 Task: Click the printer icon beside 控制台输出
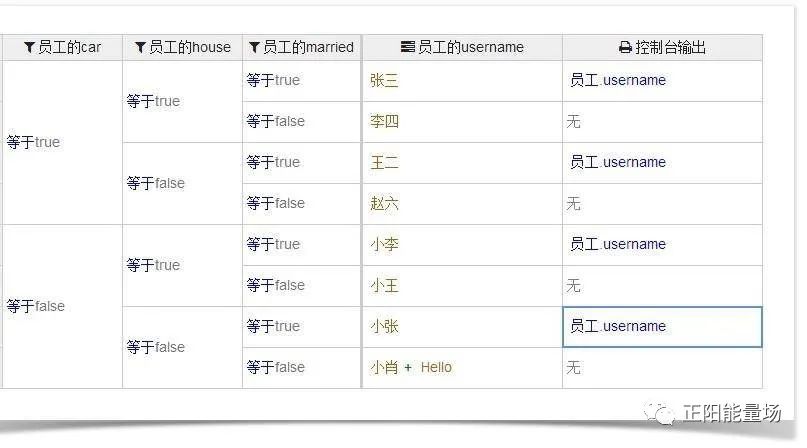click(x=625, y=47)
